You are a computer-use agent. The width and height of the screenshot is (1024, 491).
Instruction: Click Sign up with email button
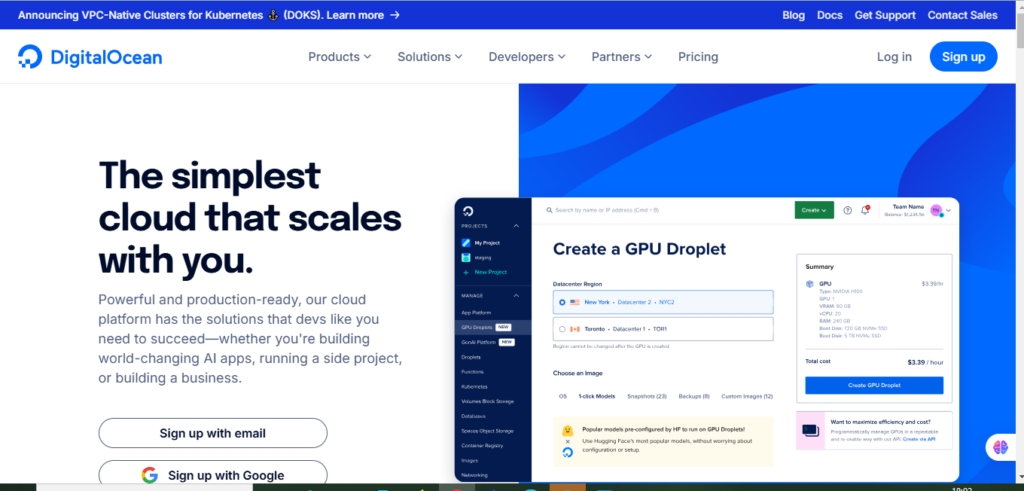click(212, 433)
